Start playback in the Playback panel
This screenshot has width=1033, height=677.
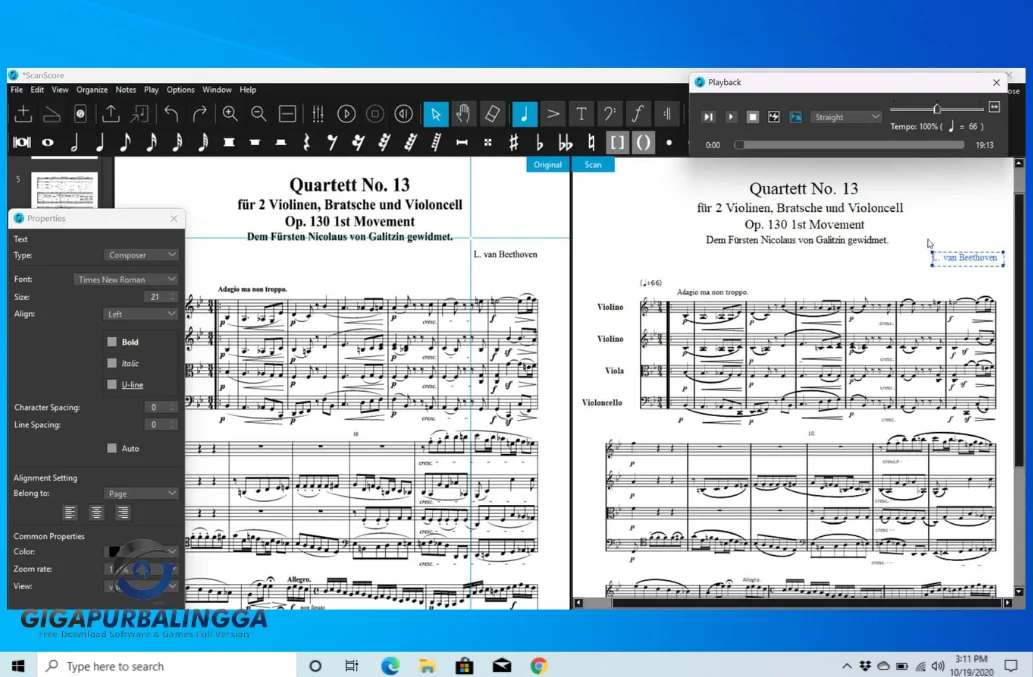click(731, 117)
